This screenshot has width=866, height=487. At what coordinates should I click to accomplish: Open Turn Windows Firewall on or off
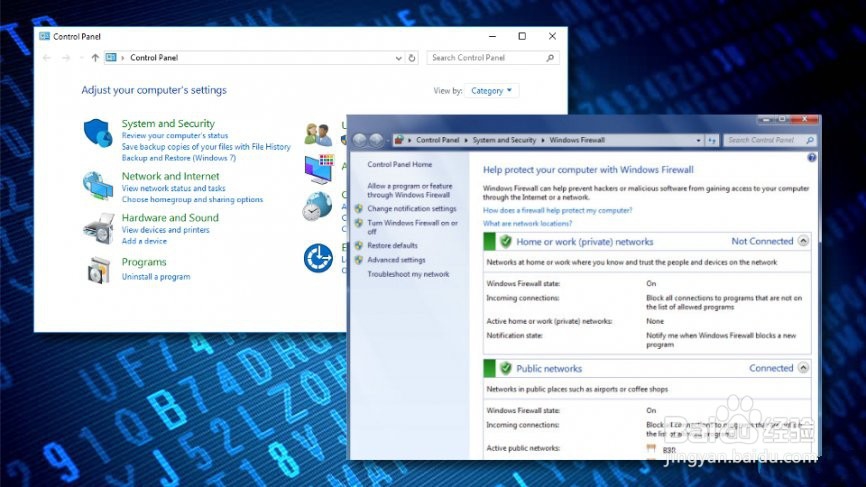413,227
